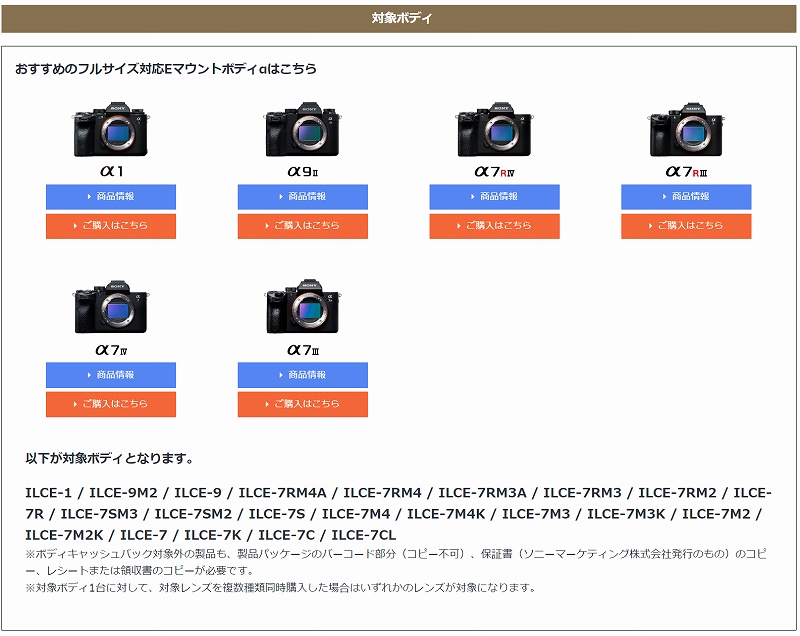Click the α7R III model name logo
Viewport: 800px width, 636px height.
(686, 172)
